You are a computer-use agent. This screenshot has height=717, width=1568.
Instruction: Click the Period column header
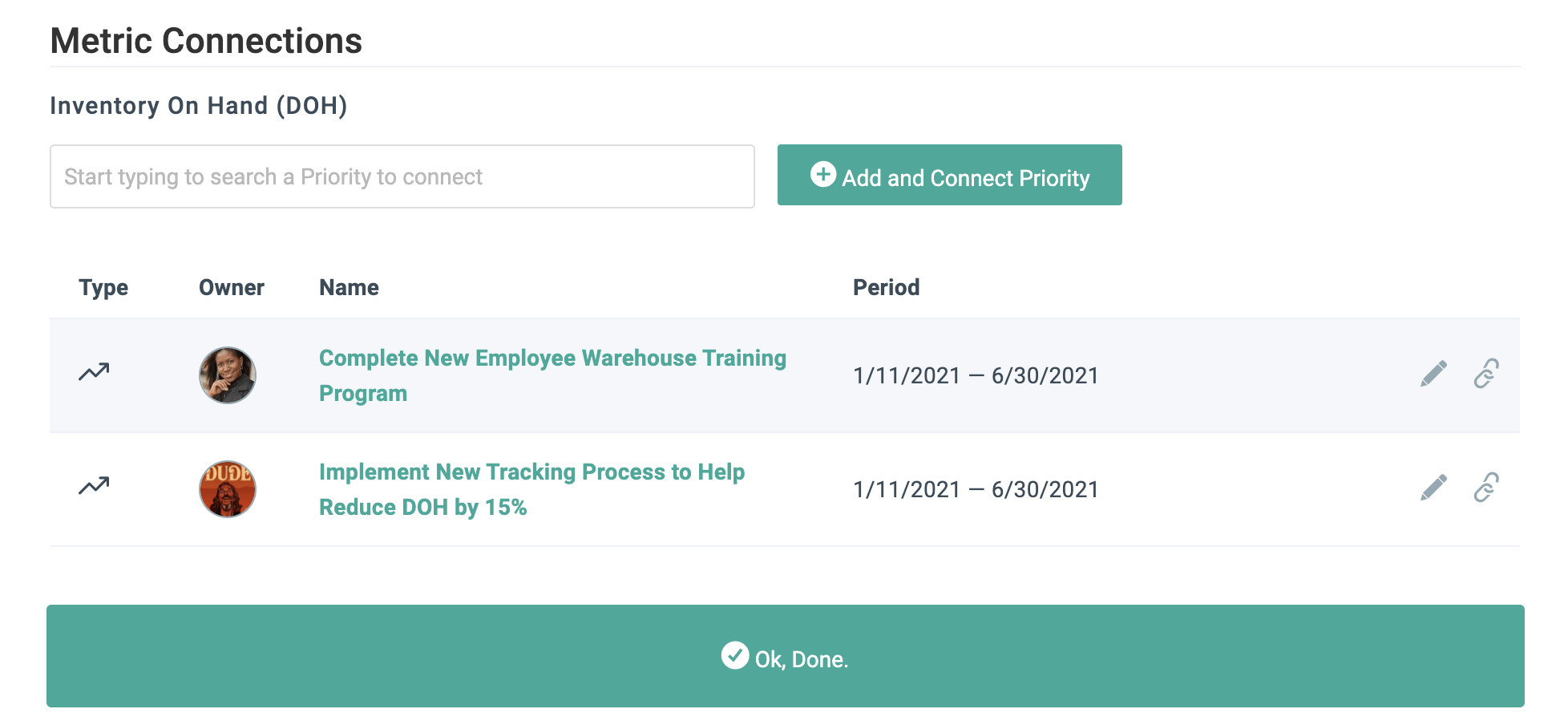(x=886, y=287)
